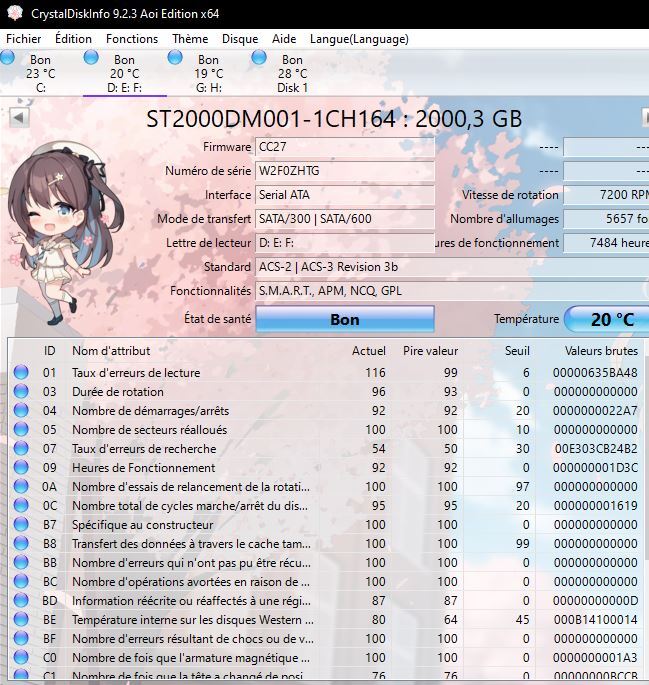Image resolution: width=649 pixels, height=685 pixels.
Task: Click raw value 00E303CB24B2
Action: pos(596,449)
